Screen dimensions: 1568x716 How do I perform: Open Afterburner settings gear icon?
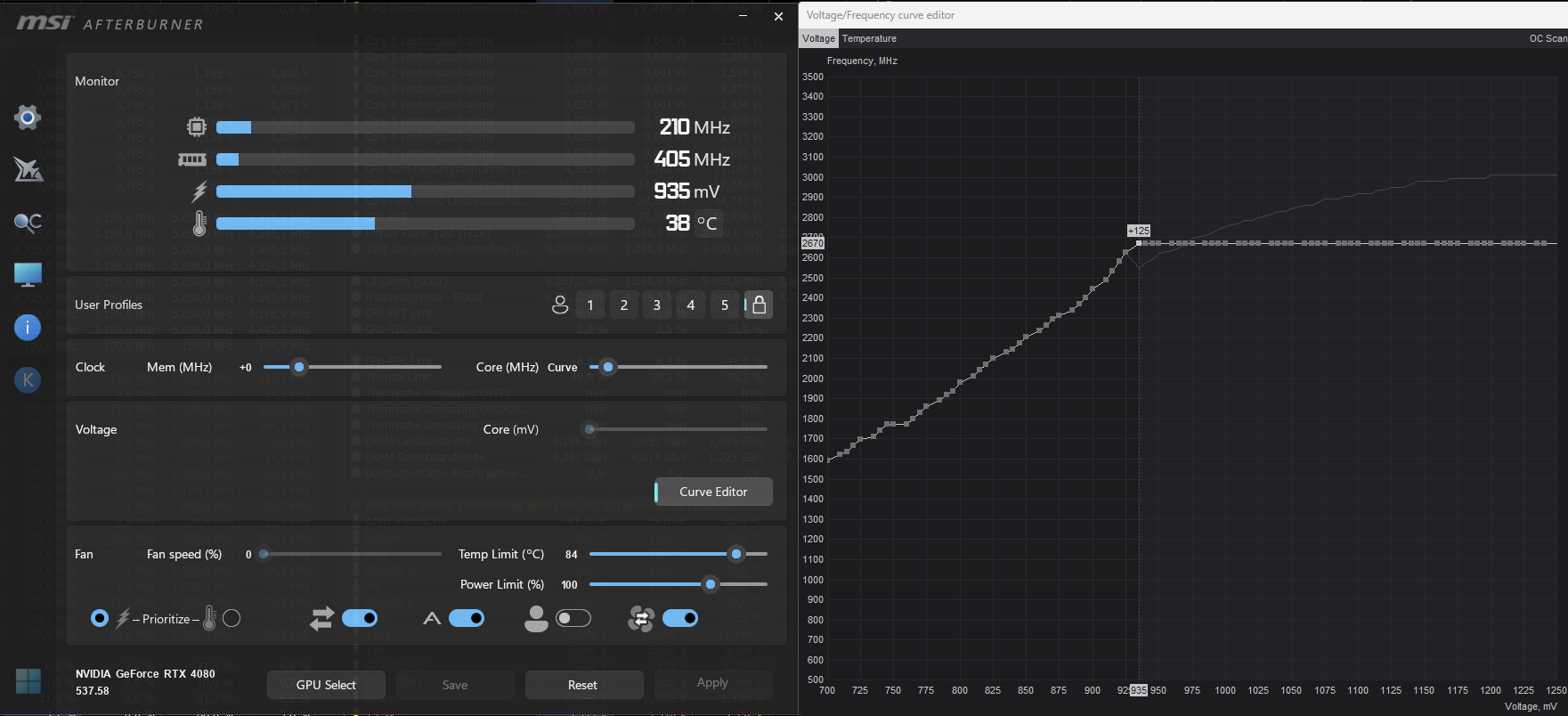click(x=28, y=117)
